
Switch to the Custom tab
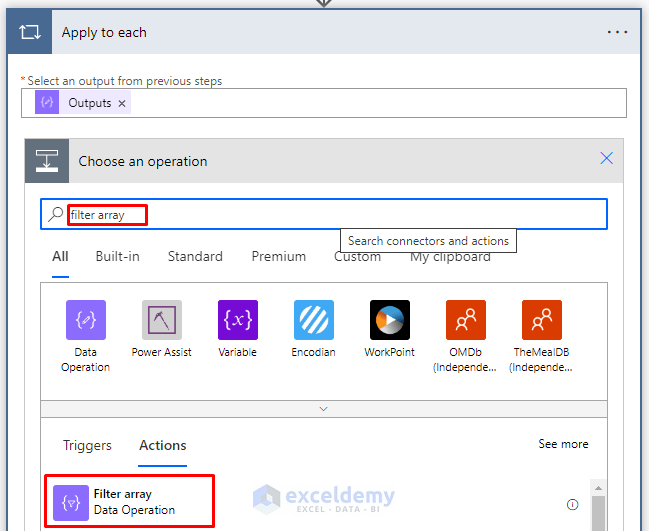tap(357, 257)
